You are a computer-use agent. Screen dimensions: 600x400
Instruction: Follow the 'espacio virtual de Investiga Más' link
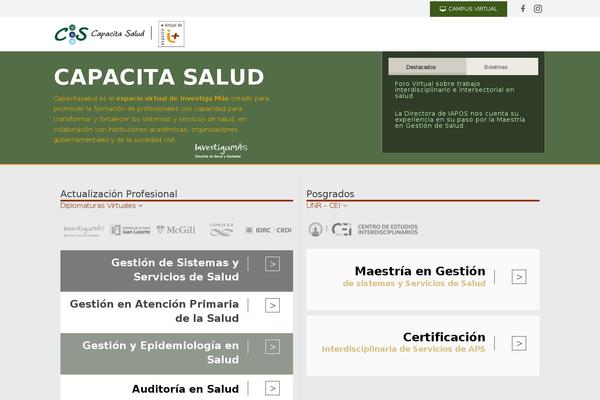pos(172,98)
